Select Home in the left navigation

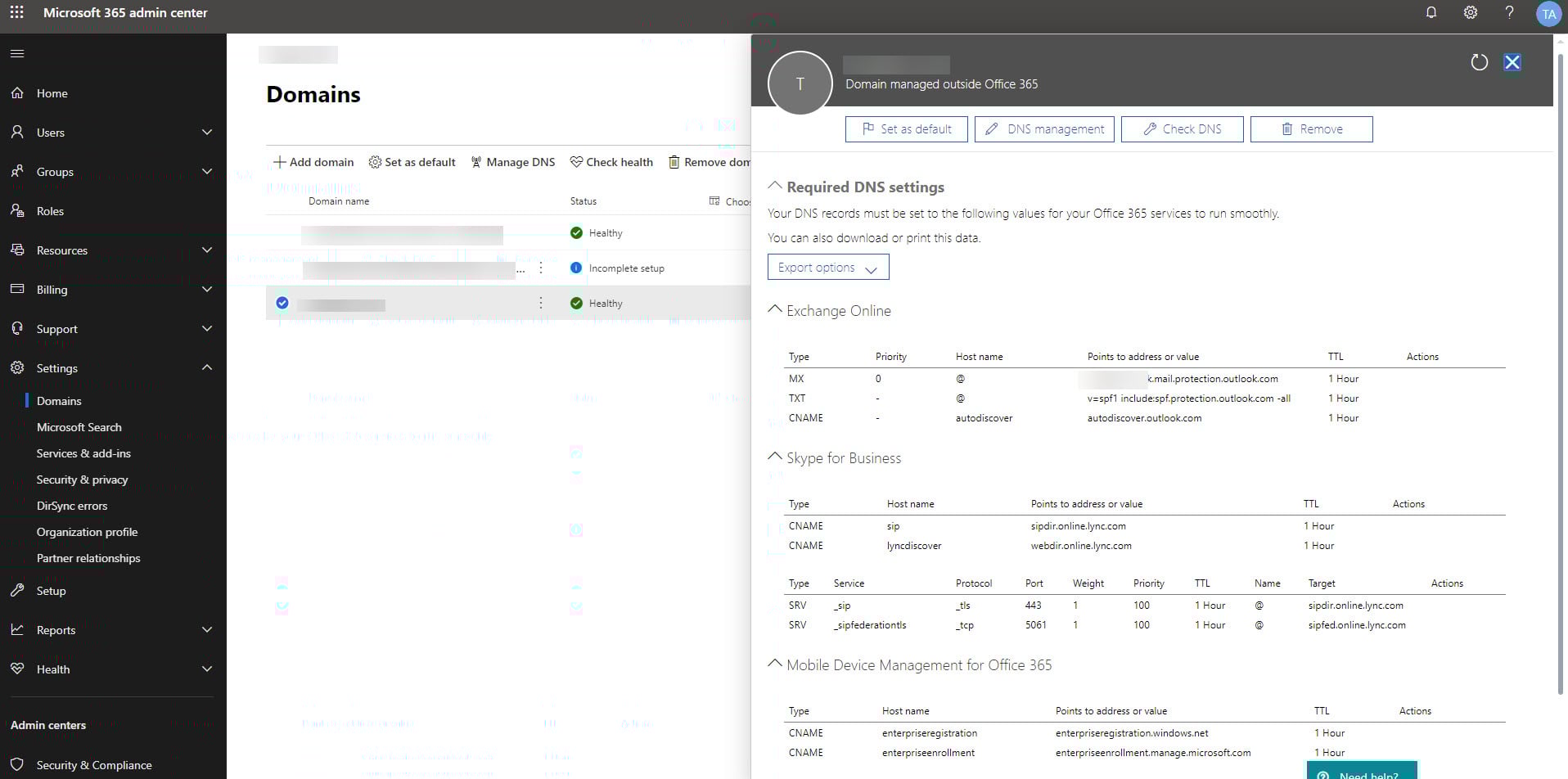point(52,92)
